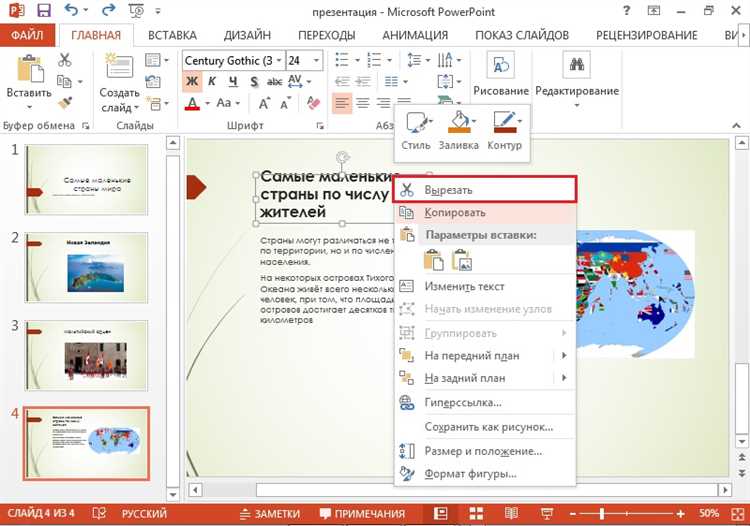Open Редактирование editing tools
This screenshot has width=750, height=526.
[x=577, y=79]
